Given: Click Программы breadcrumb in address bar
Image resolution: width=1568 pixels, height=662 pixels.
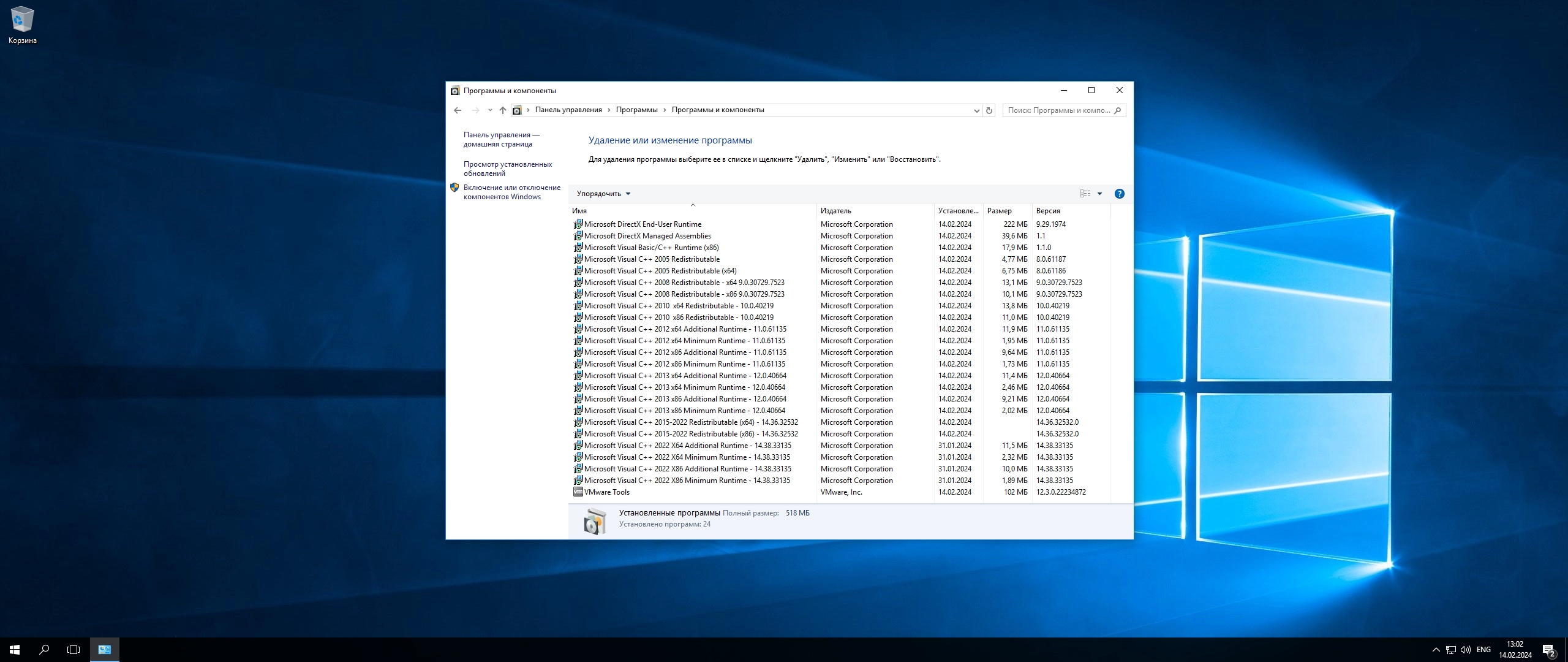Looking at the screenshot, I should click(x=636, y=110).
